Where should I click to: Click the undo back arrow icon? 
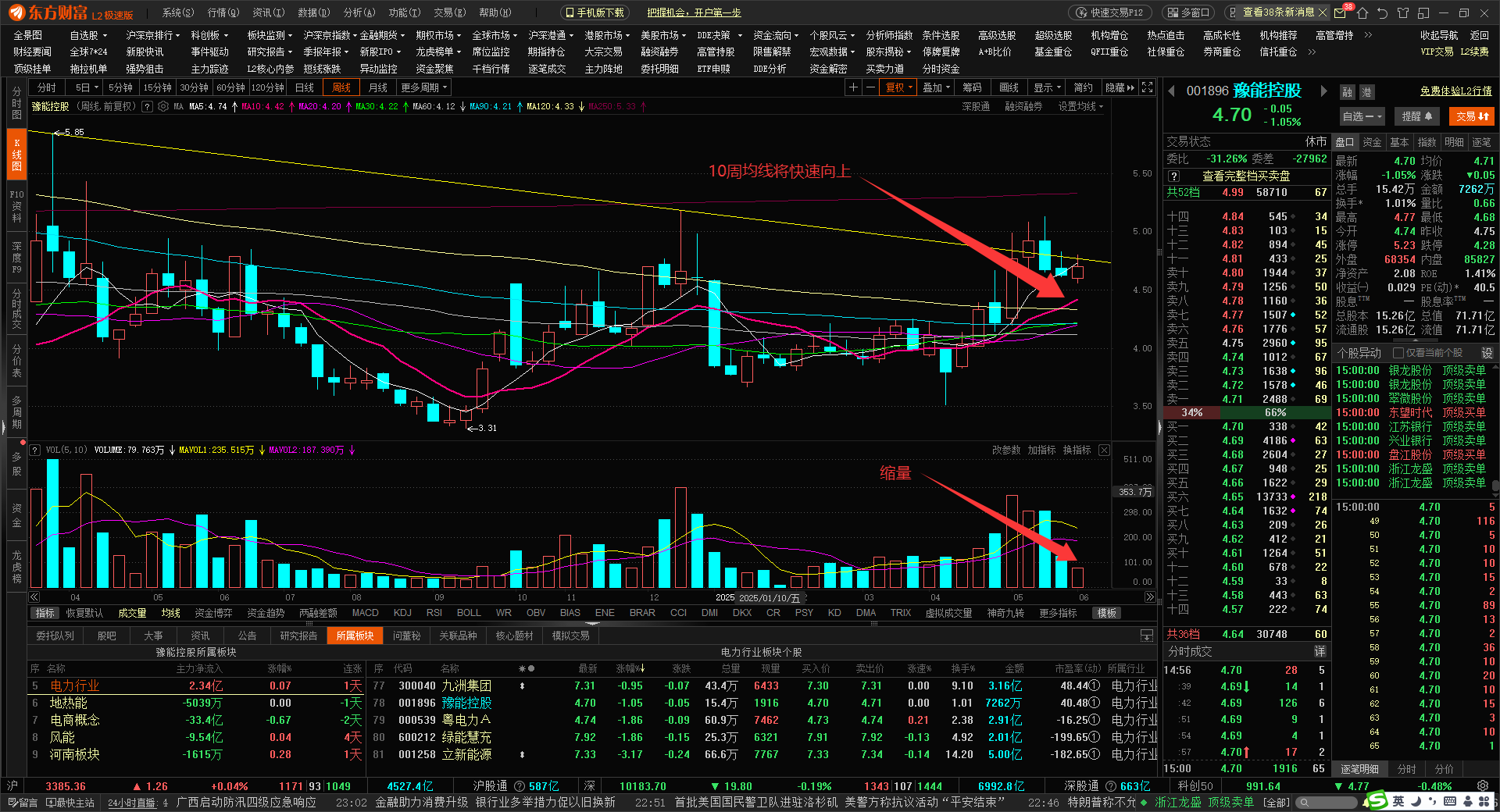1383,12
